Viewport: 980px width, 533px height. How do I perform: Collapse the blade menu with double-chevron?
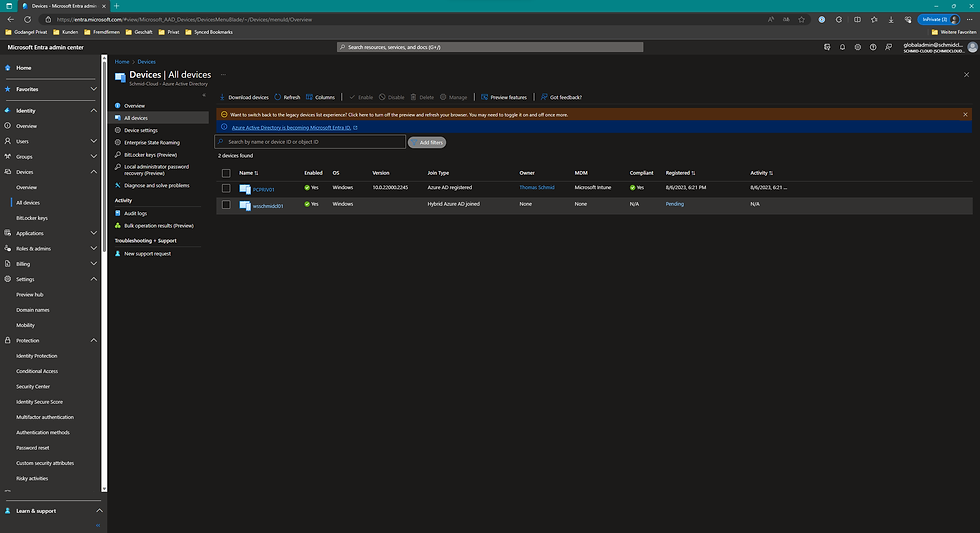(x=204, y=95)
